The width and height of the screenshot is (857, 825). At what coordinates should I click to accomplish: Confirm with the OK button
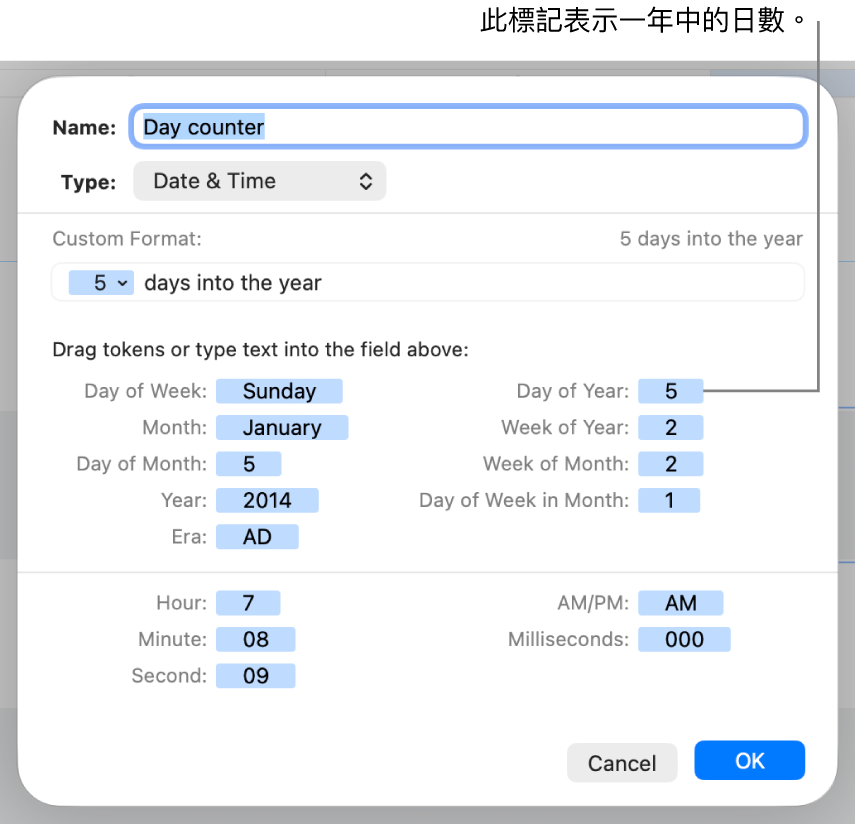pyautogui.click(x=749, y=761)
